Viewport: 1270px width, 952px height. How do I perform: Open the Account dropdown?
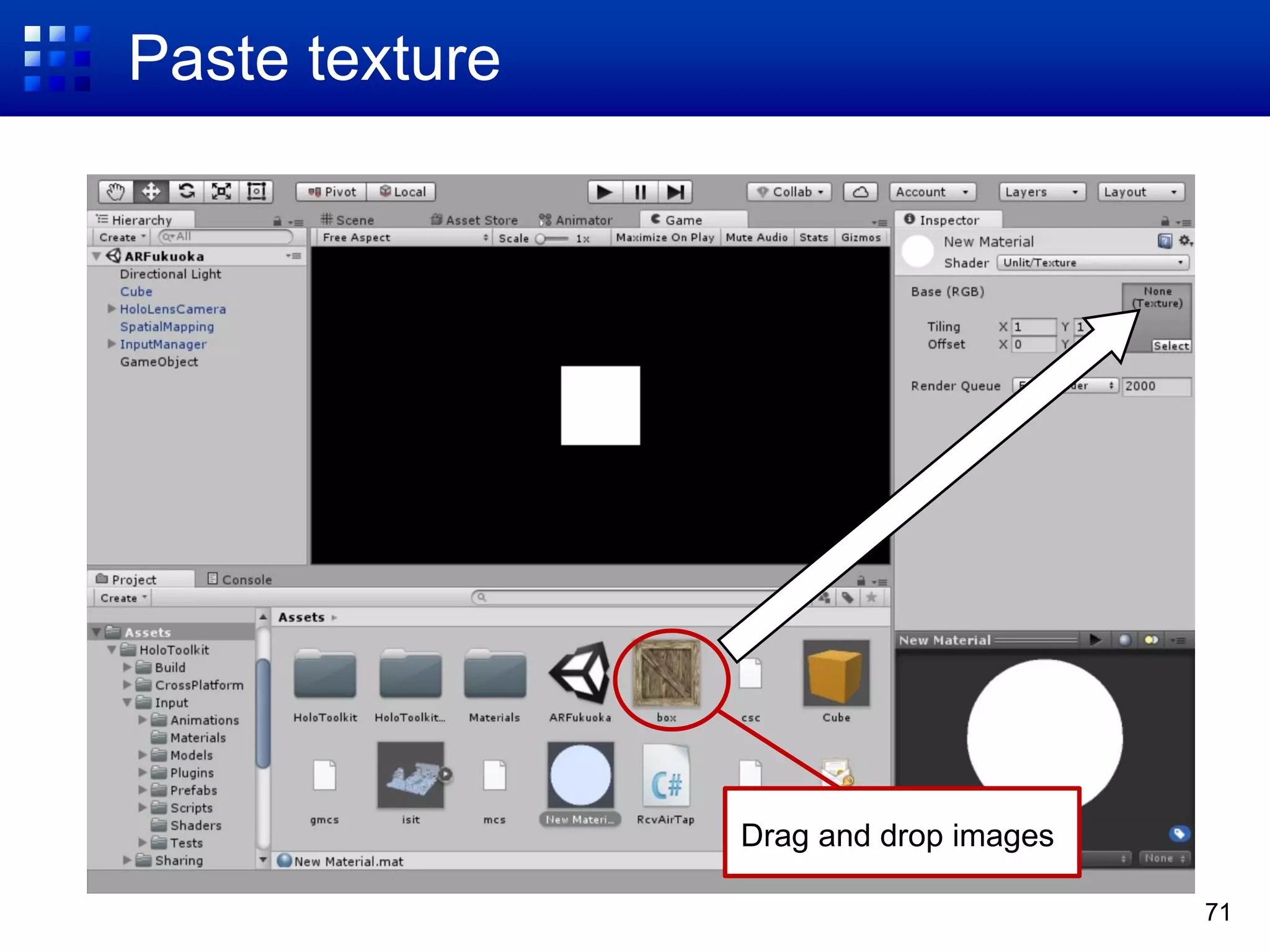coord(932,192)
